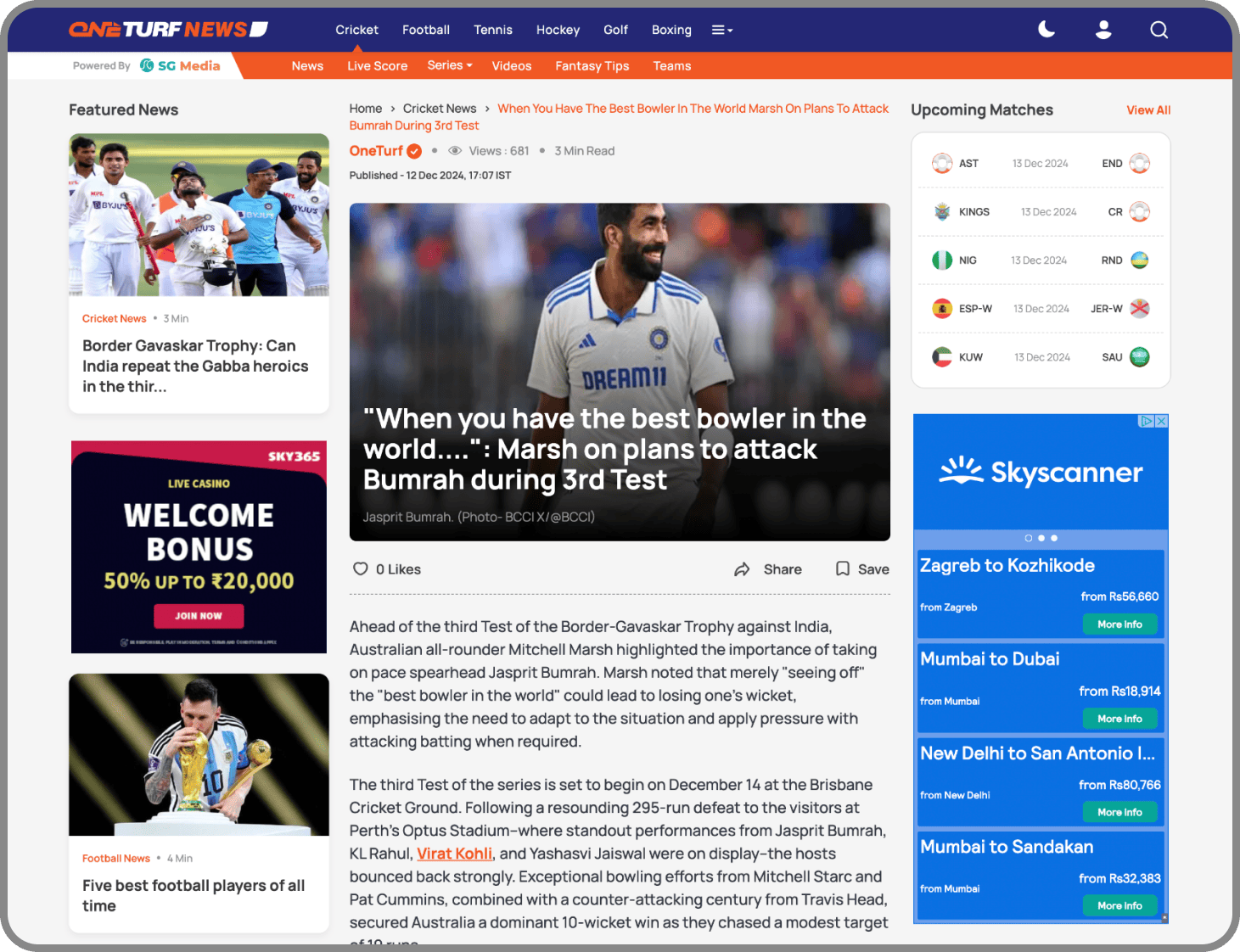Click the KINGS team logo icon
The image size is (1240, 952).
click(942, 211)
